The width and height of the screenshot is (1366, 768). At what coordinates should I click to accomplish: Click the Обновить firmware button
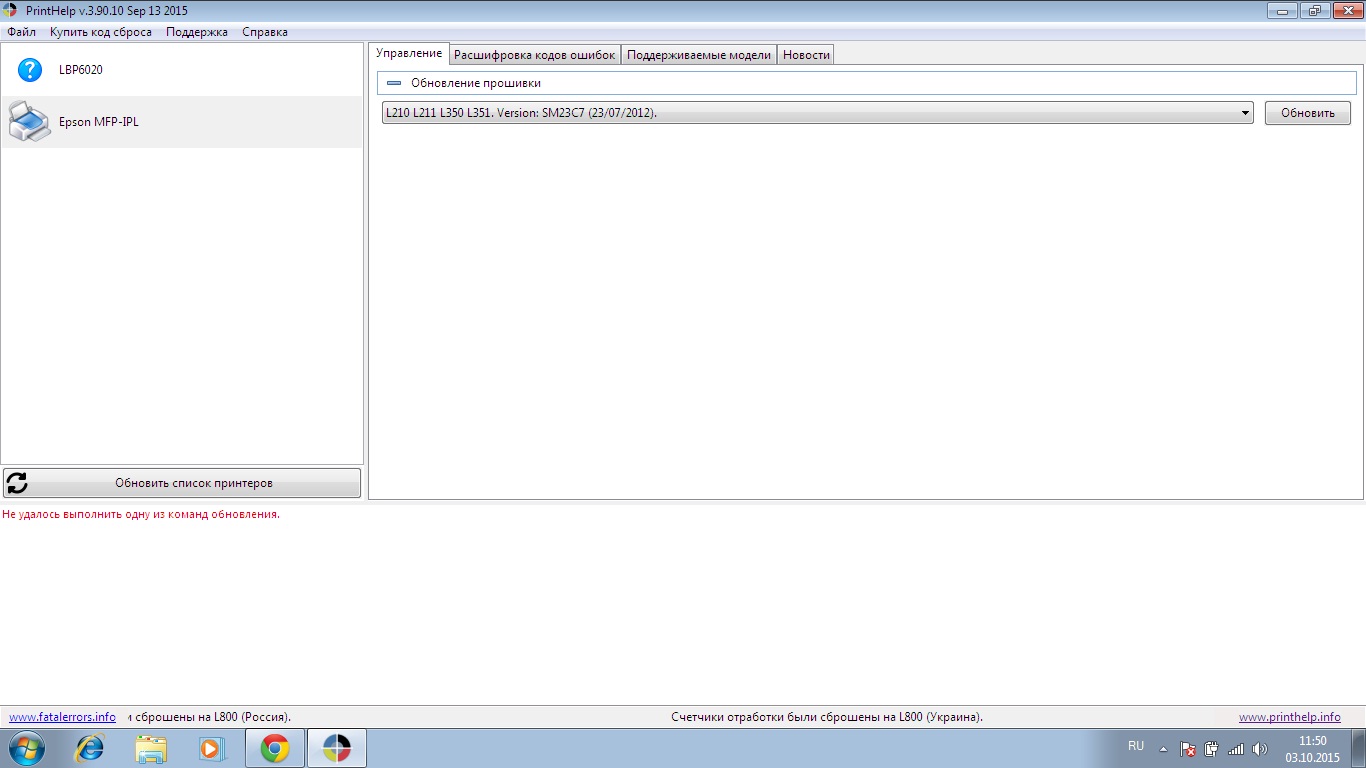point(1308,113)
